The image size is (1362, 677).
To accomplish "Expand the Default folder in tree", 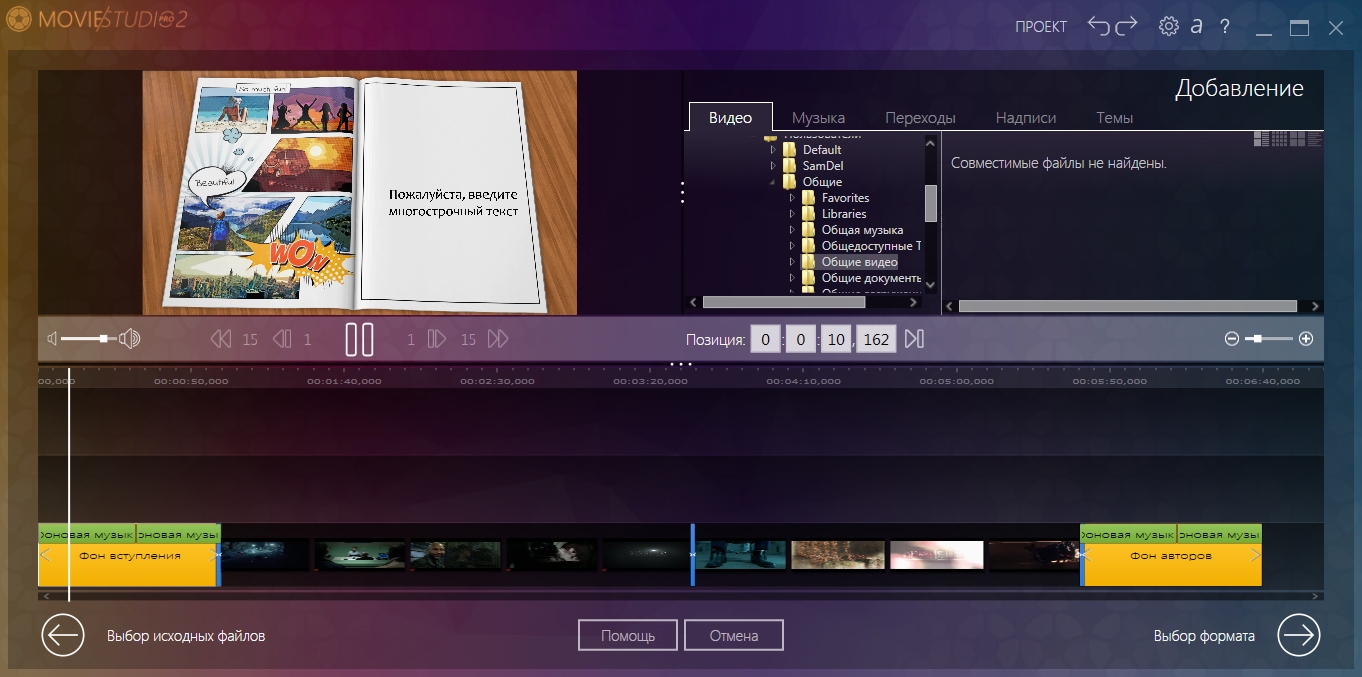I will (773, 150).
